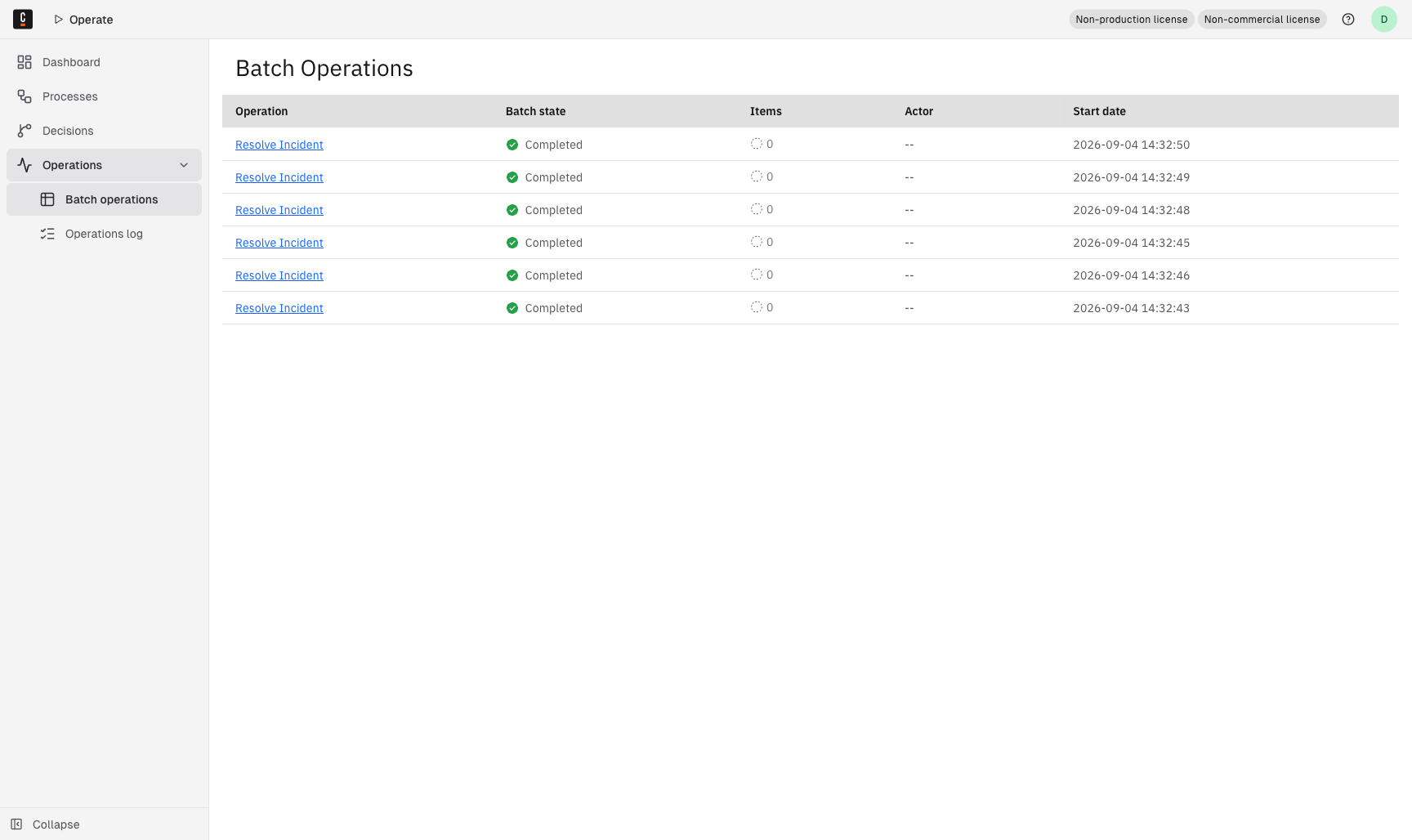Click the Dashboard grid icon

(x=25, y=62)
